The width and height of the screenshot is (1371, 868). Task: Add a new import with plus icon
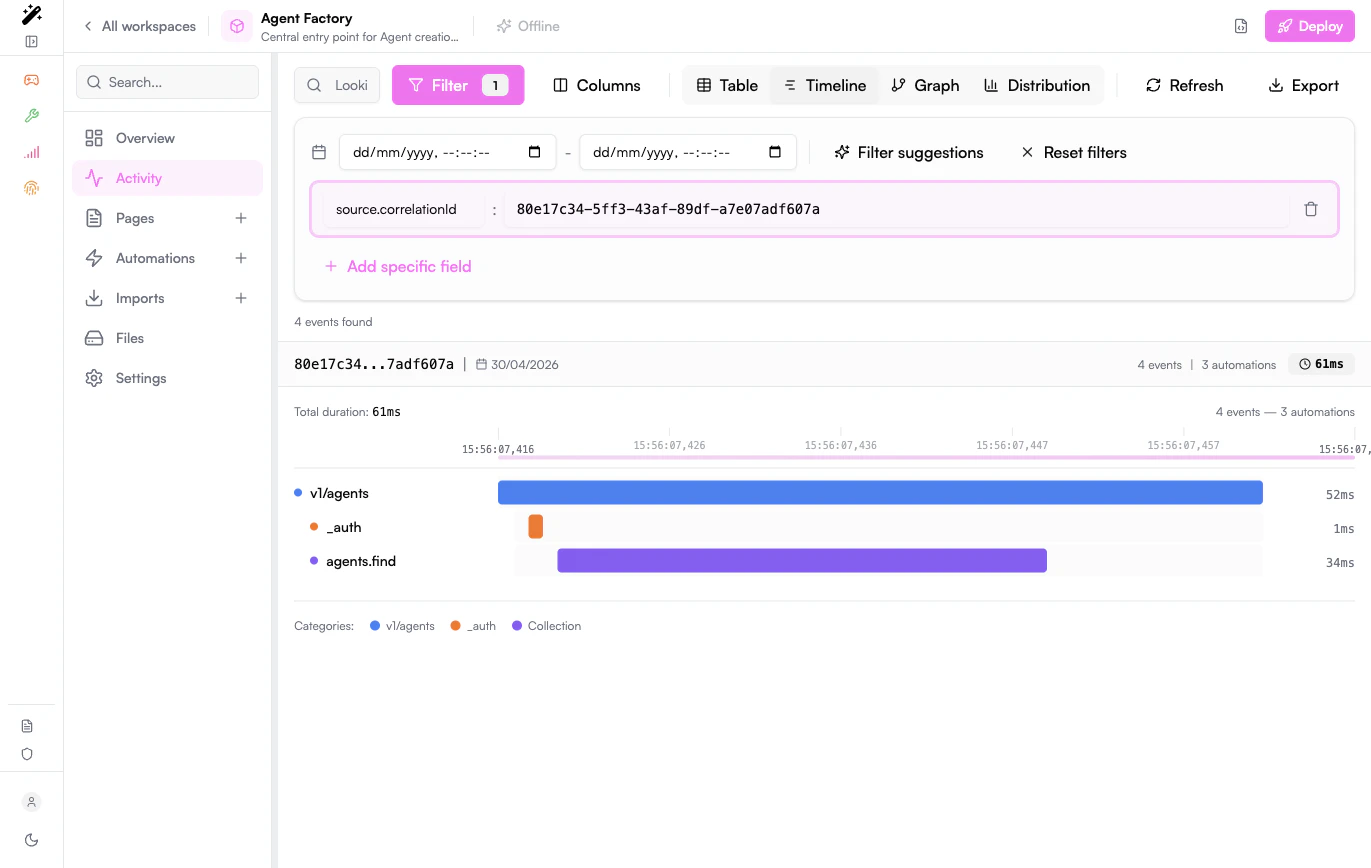(241, 298)
